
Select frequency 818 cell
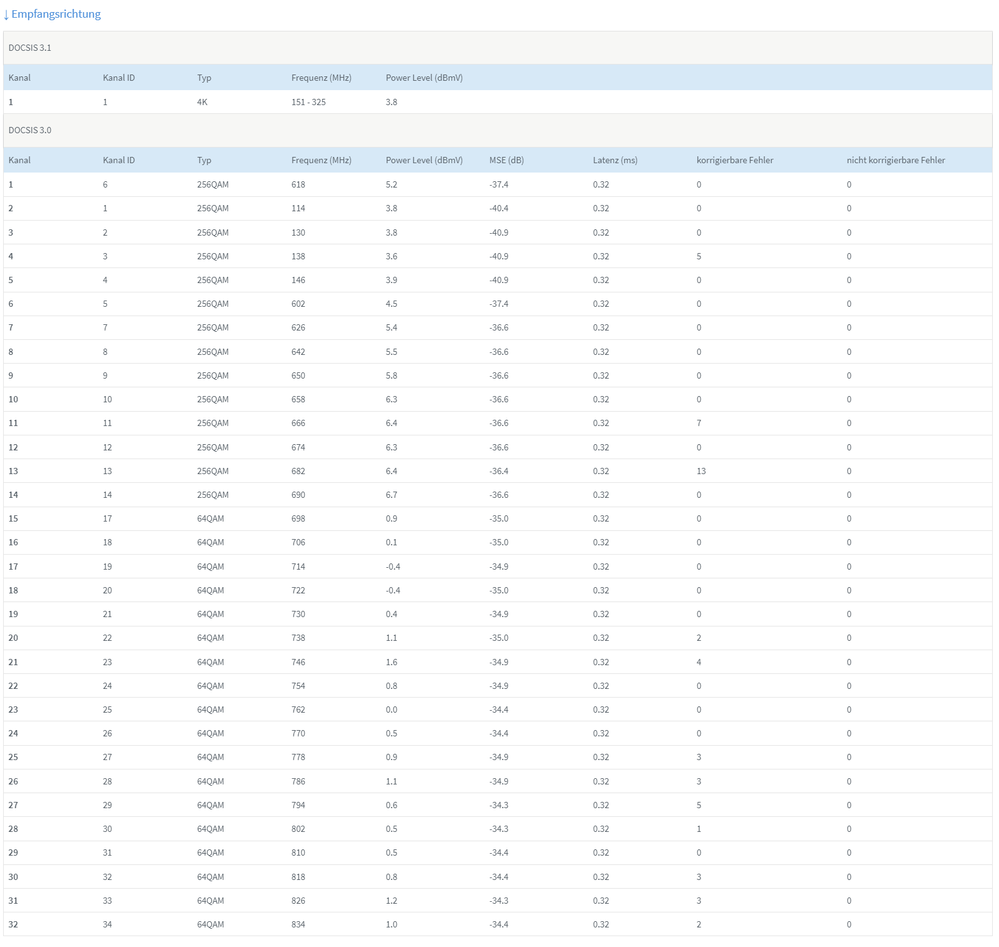coord(298,877)
